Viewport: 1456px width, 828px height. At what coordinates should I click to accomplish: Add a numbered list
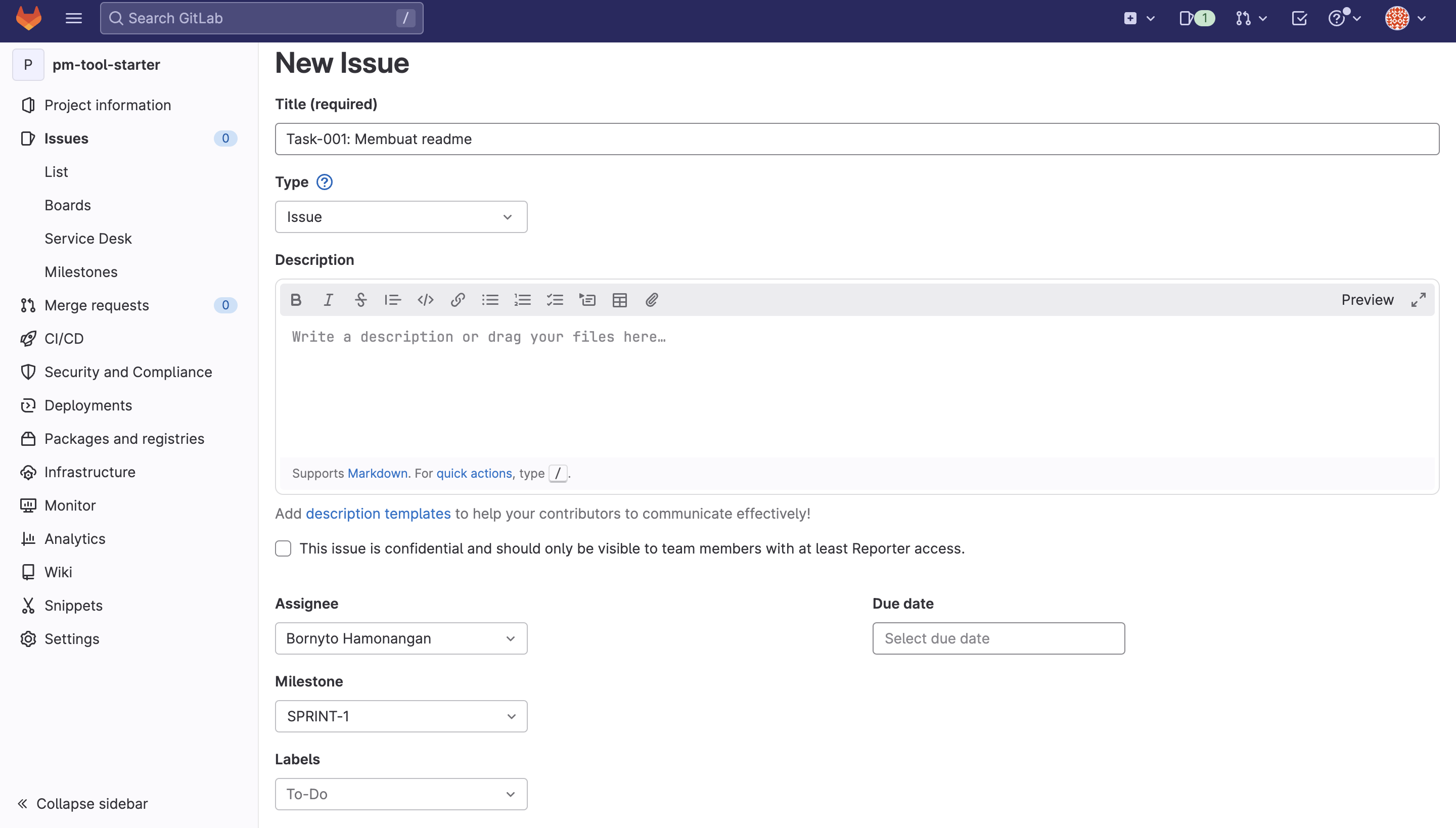pos(523,300)
